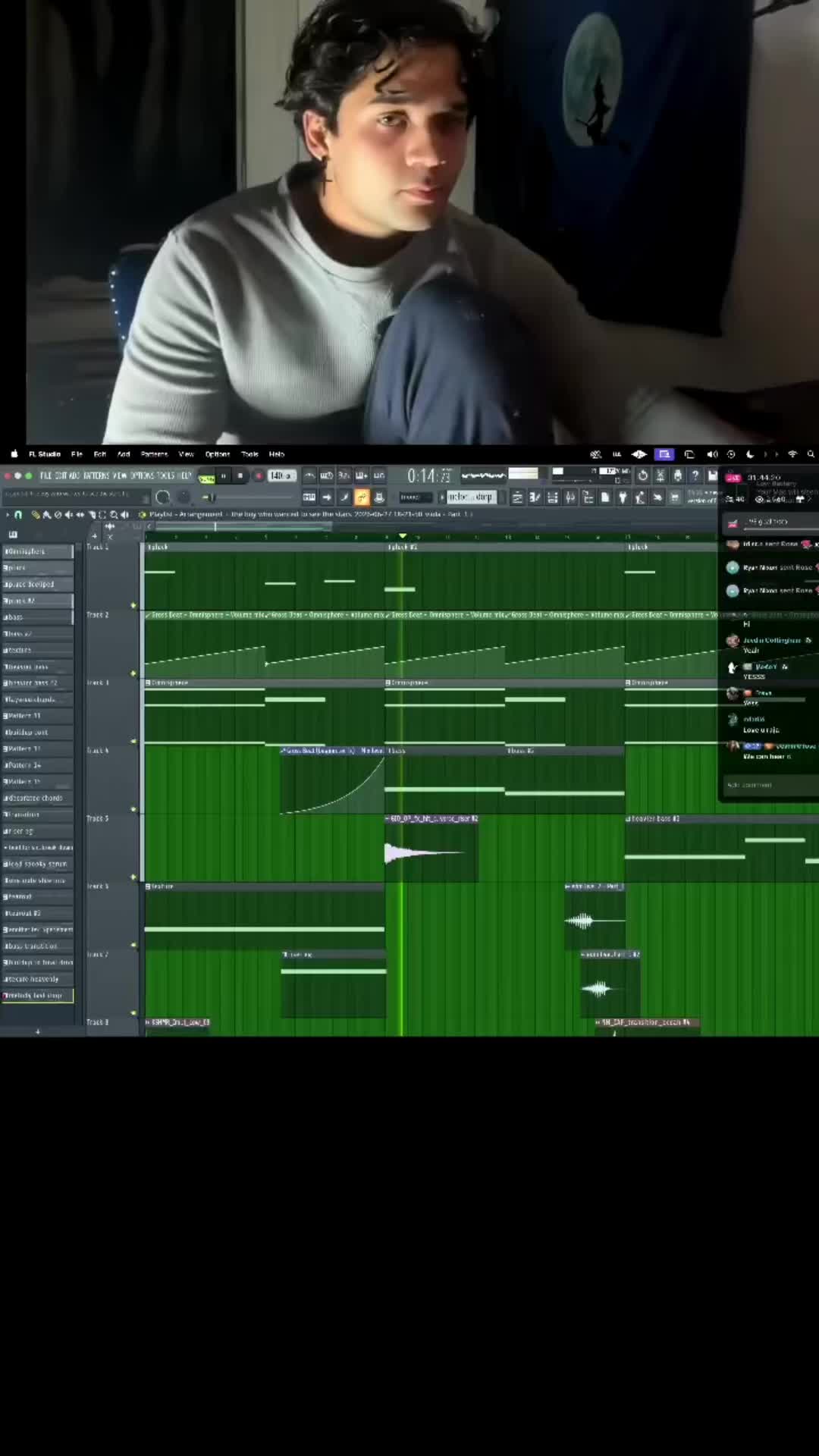The width and height of the screenshot is (819, 1456).
Task: Open the tempo 140 field
Action: (x=281, y=475)
